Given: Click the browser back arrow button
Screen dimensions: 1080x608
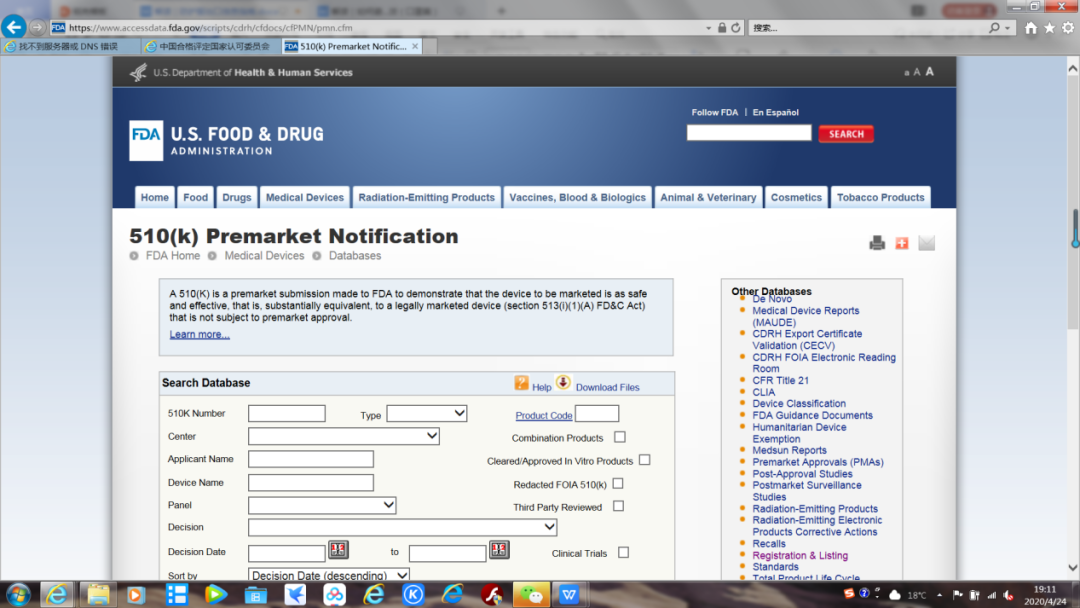Looking at the screenshot, I should tap(14, 28).
